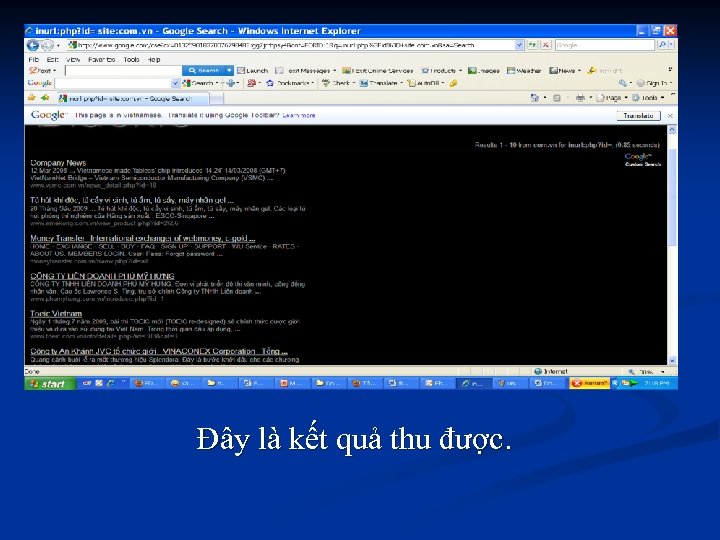Screen dimensions: 720x540
Task: Go back with the browser Back arrow
Action: pos(33,45)
